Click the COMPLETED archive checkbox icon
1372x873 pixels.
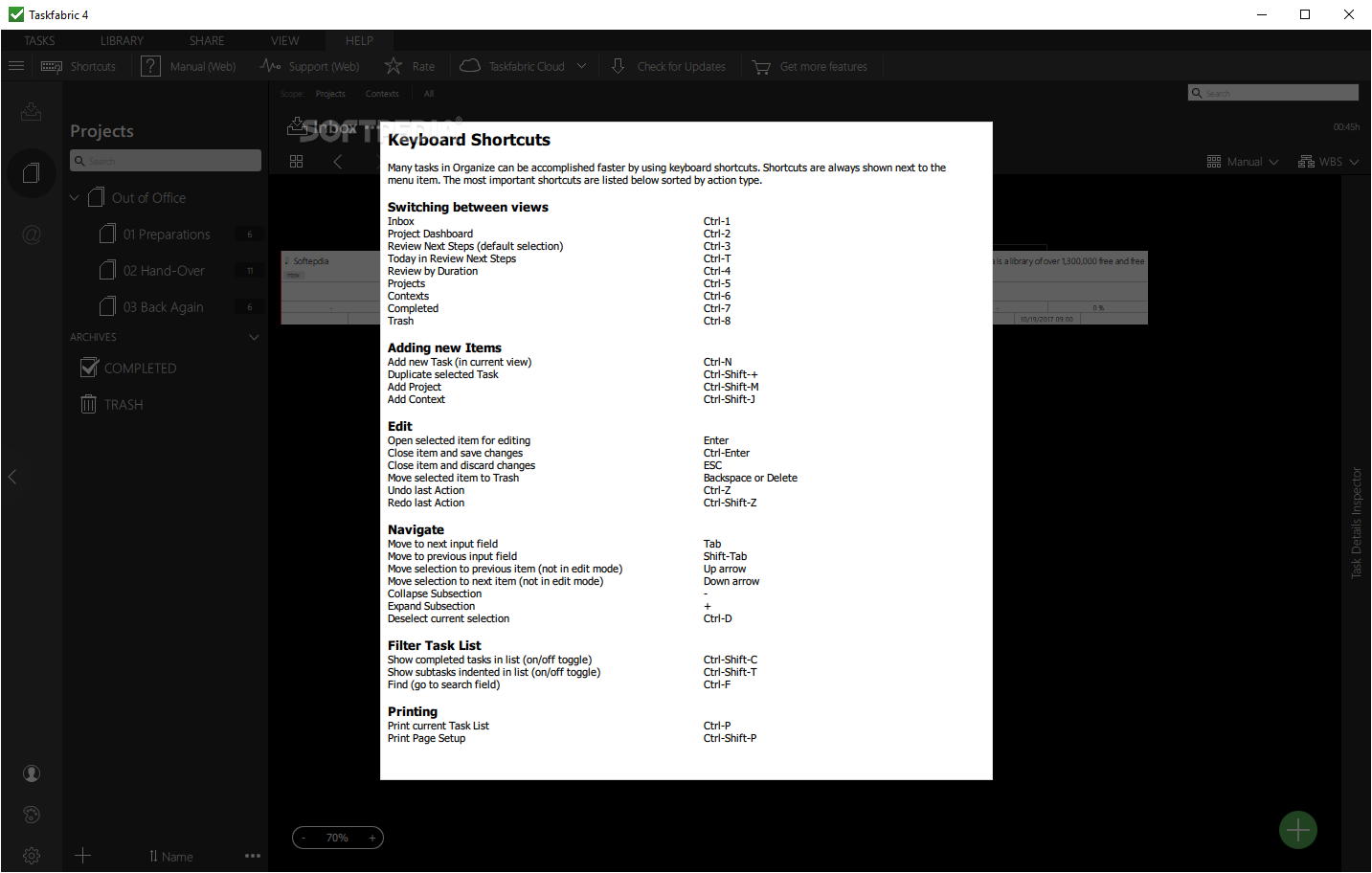(x=89, y=368)
